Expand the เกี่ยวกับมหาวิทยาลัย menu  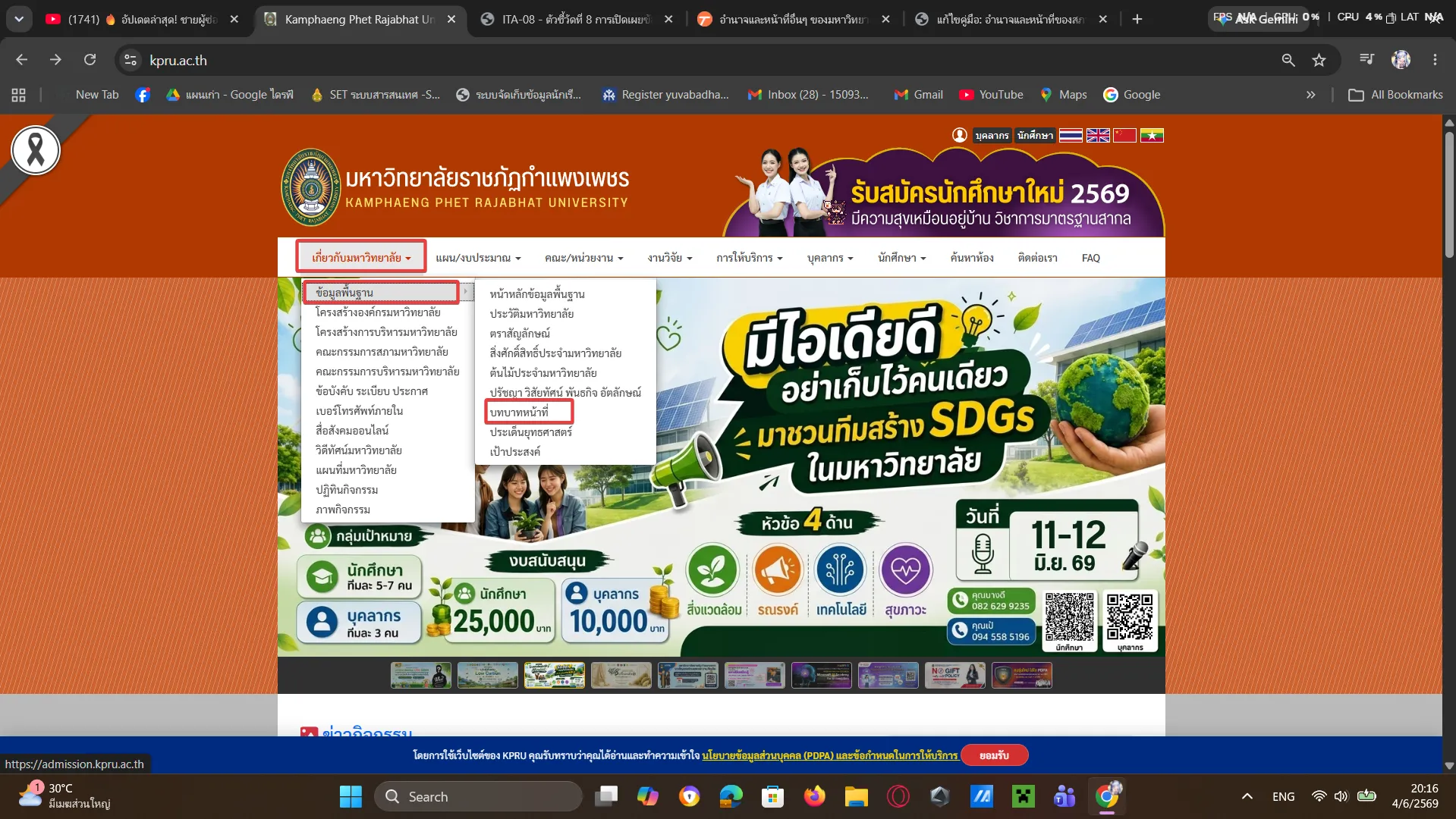click(361, 258)
